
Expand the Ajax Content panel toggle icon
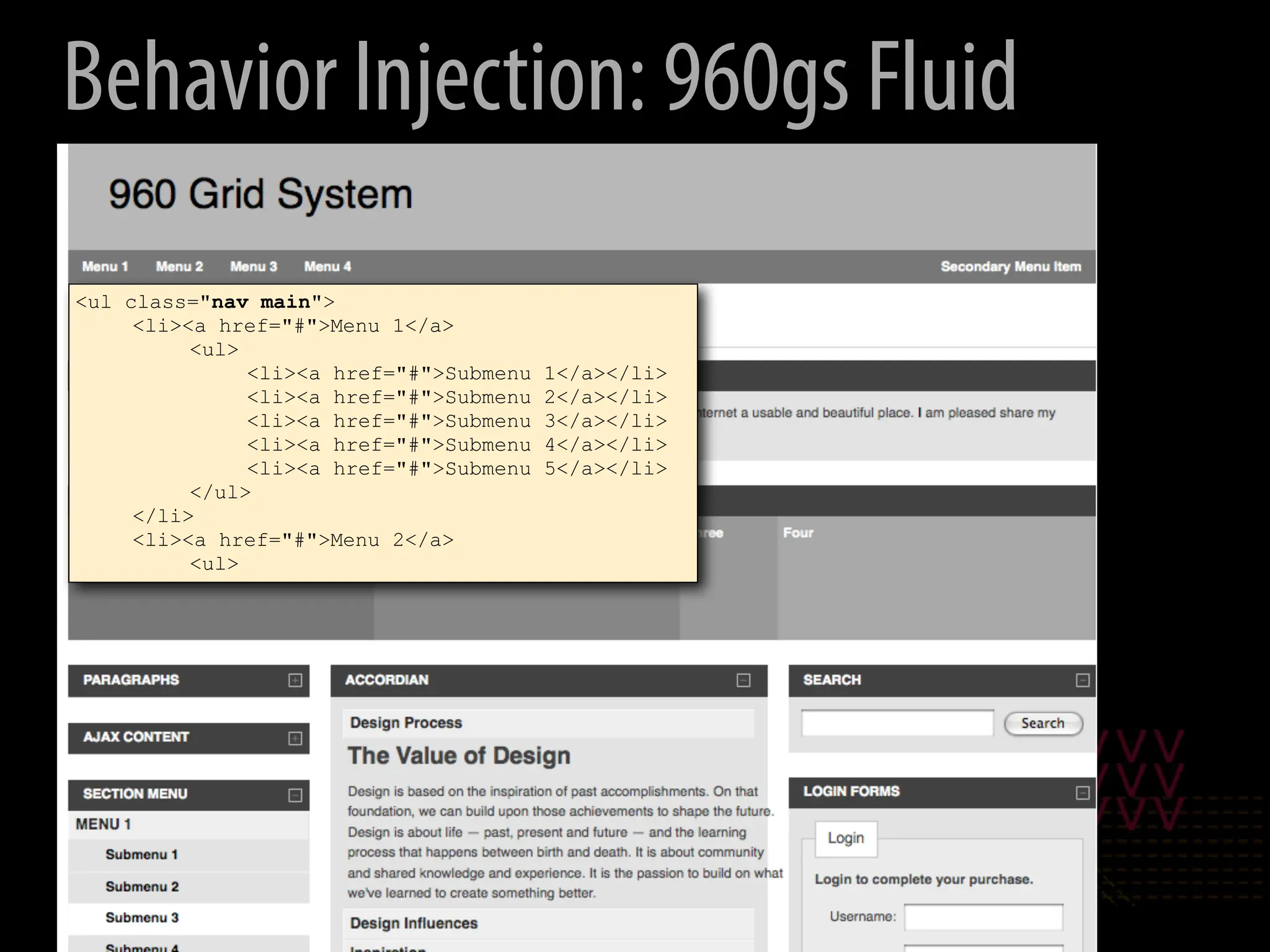(x=295, y=738)
